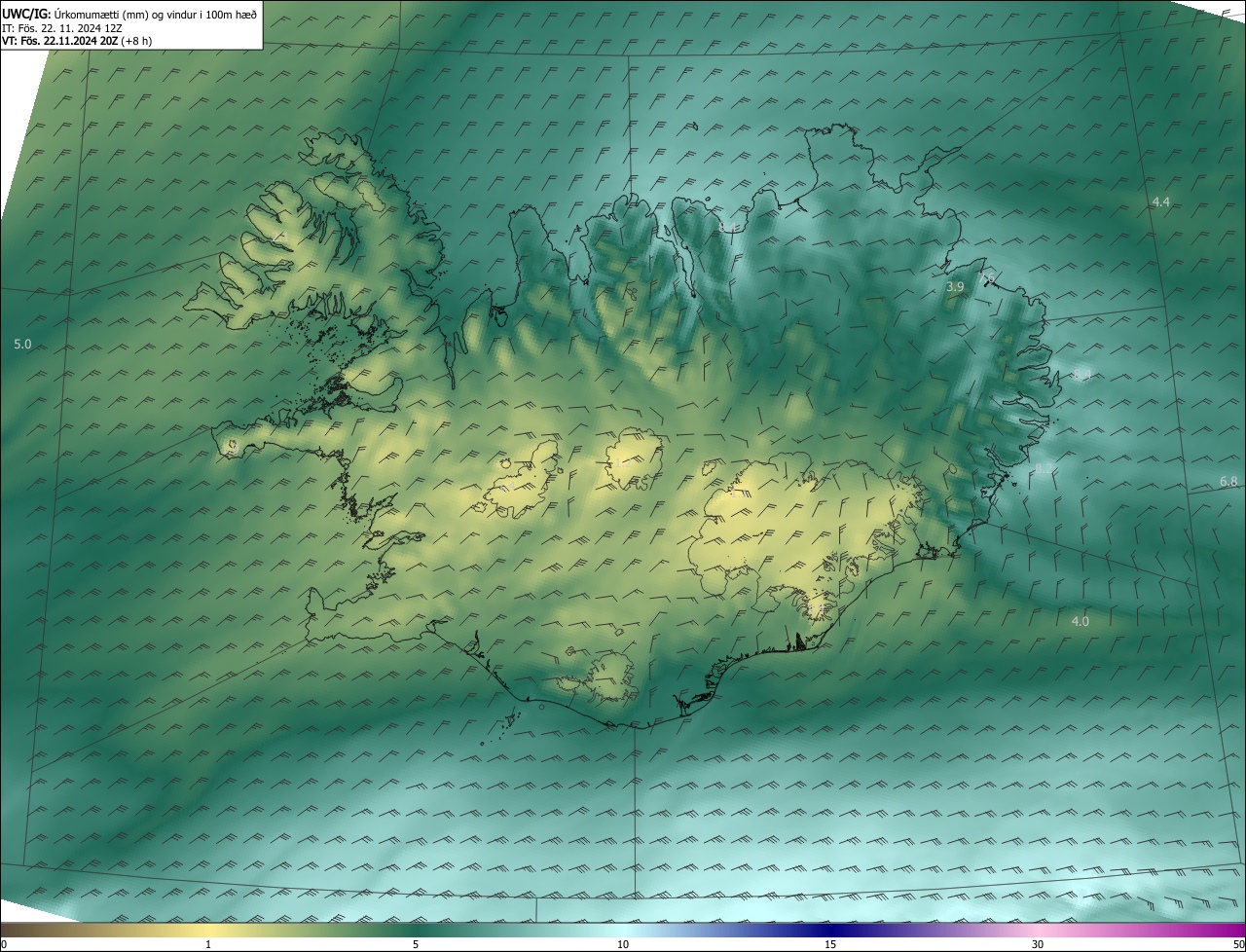Click the "10" tick on the colour scale
Viewport: 1246px width, 952px height.
[x=623, y=944]
